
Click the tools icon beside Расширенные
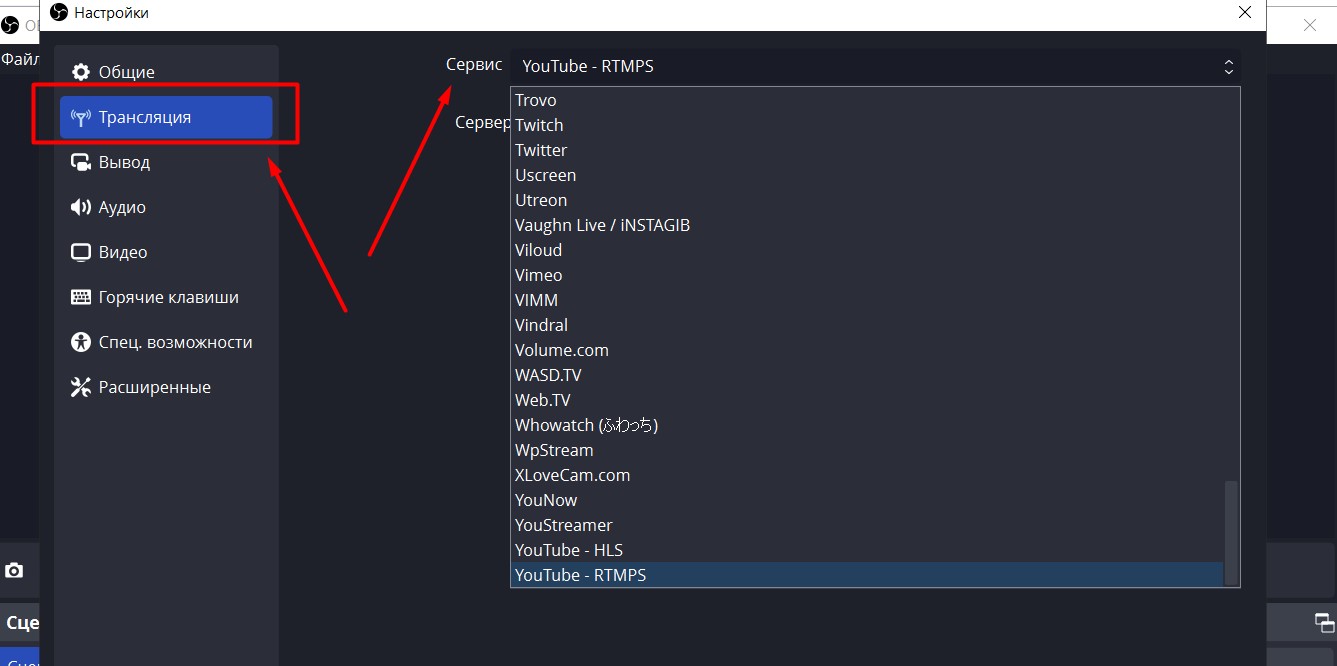pos(81,387)
